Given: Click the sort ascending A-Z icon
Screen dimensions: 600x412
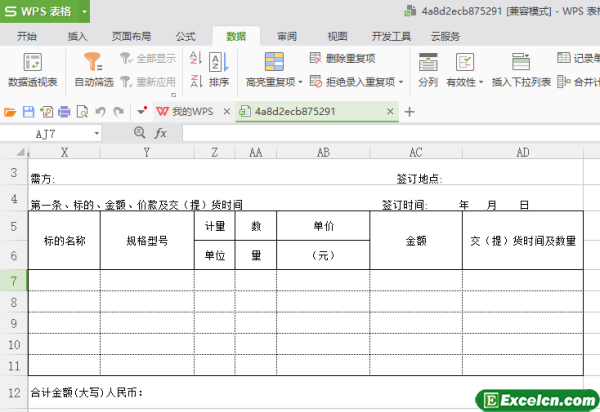Looking at the screenshot, I should point(195,59).
